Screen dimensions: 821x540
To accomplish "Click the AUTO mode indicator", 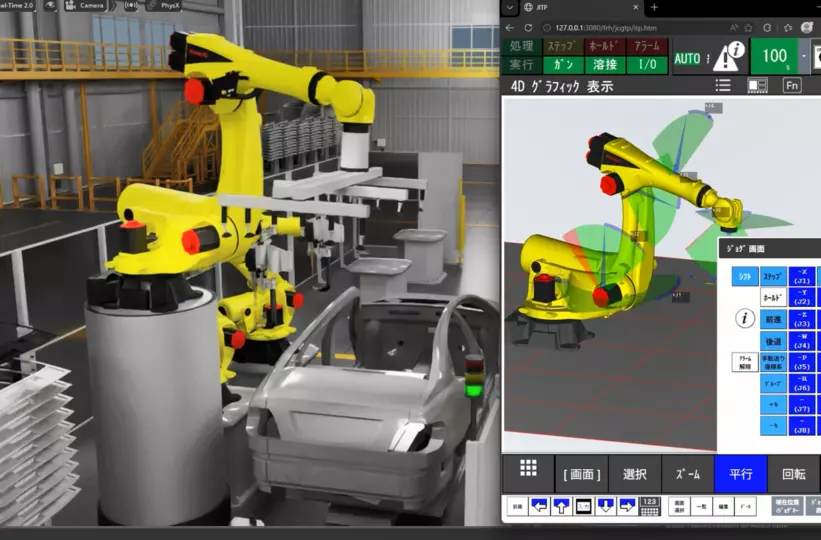I will tap(687, 58).
